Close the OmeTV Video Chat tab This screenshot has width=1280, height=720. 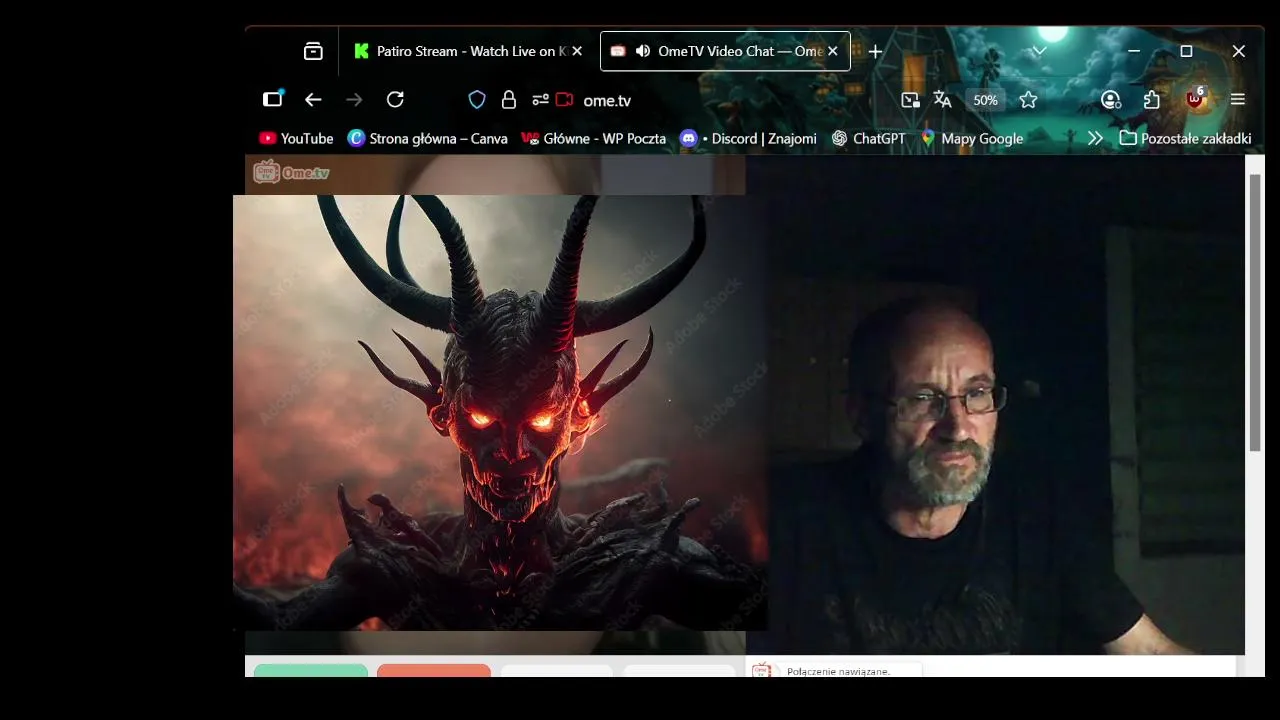832,51
